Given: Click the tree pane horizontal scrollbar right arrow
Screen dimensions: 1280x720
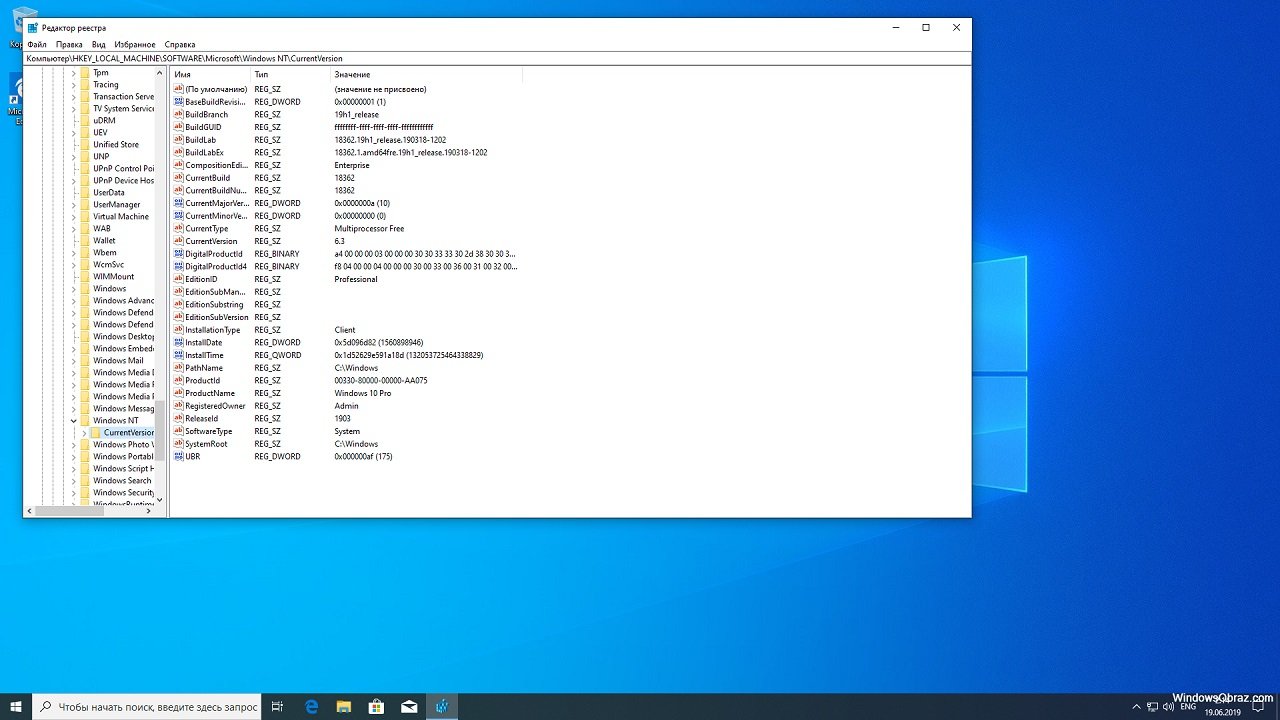Looking at the screenshot, I should click(149, 510).
